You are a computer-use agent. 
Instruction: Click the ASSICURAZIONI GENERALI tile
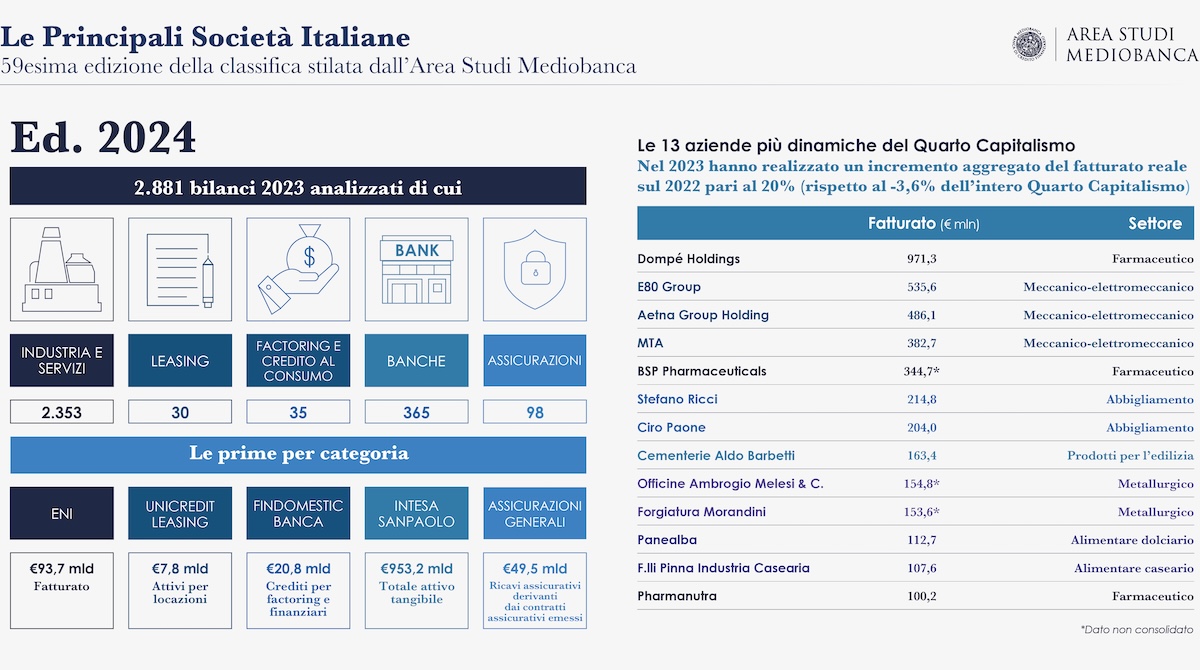click(x=534, y=514)
